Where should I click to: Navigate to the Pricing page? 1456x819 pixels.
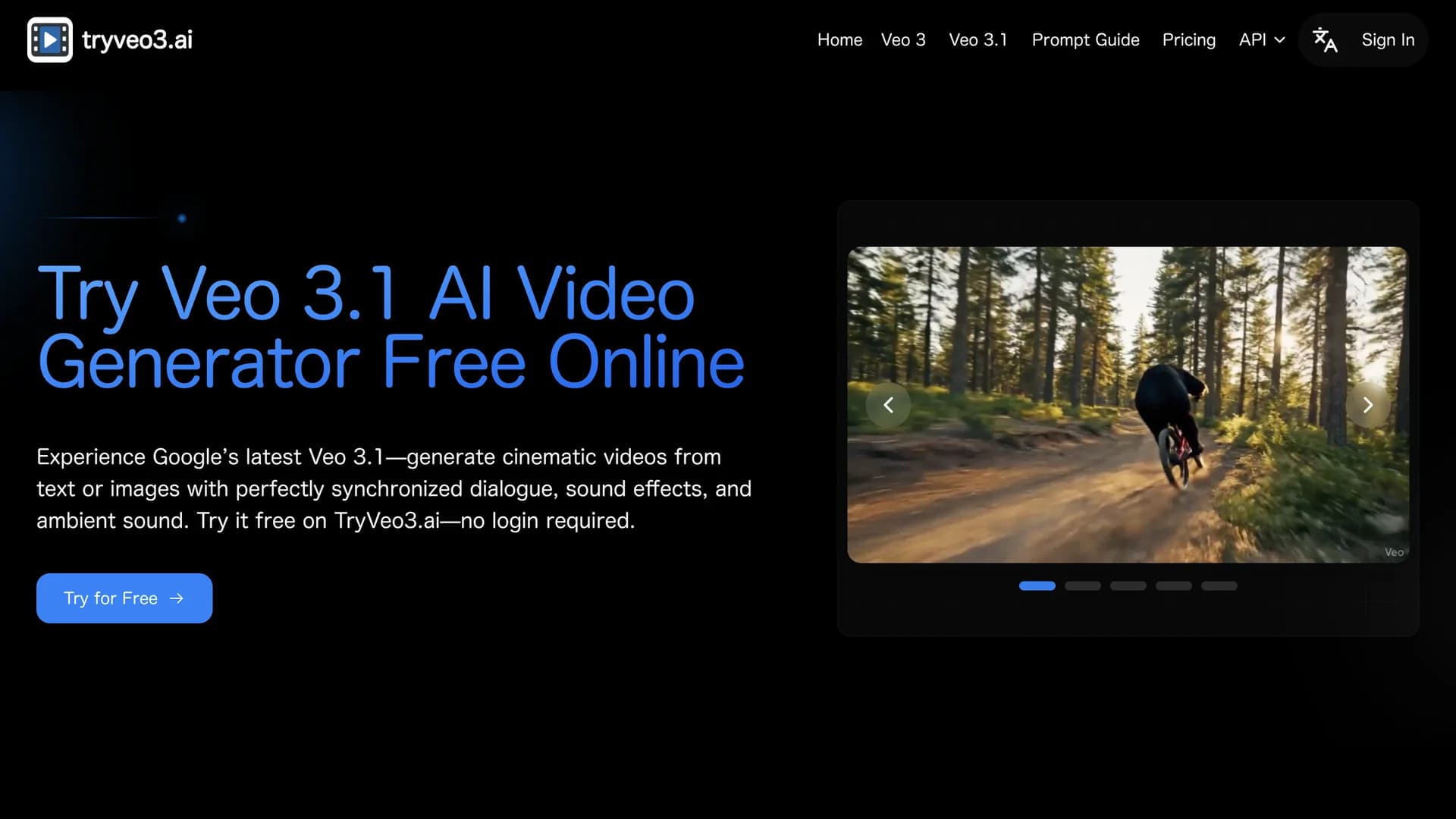(1188, 39)
